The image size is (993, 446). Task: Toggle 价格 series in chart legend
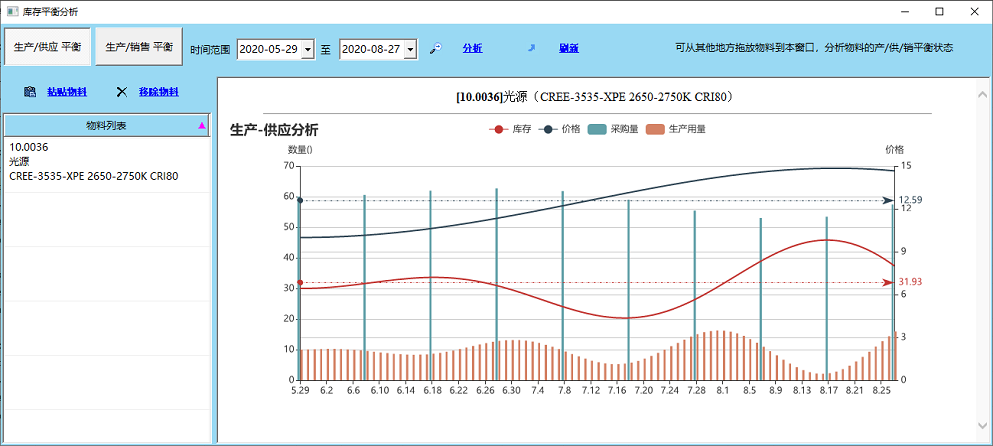click(x=559, y=129)
